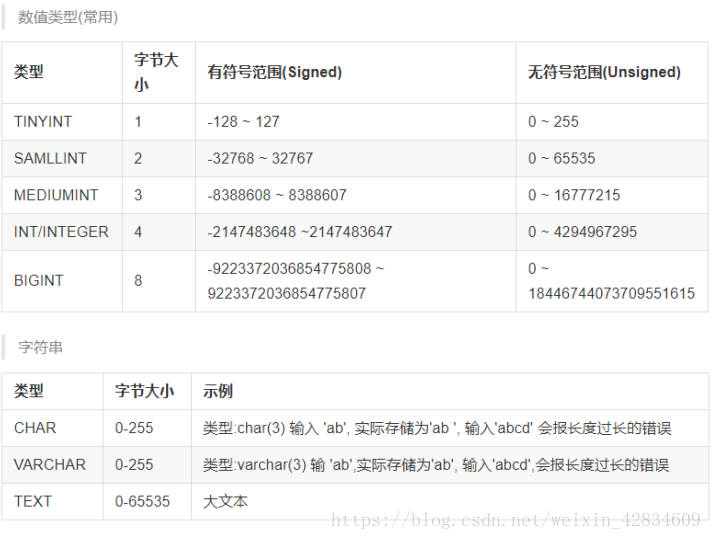The width and height of the screenshot is (712, 540).
Task: Select the 类型 header in numeric table
Action: point(62,73)
